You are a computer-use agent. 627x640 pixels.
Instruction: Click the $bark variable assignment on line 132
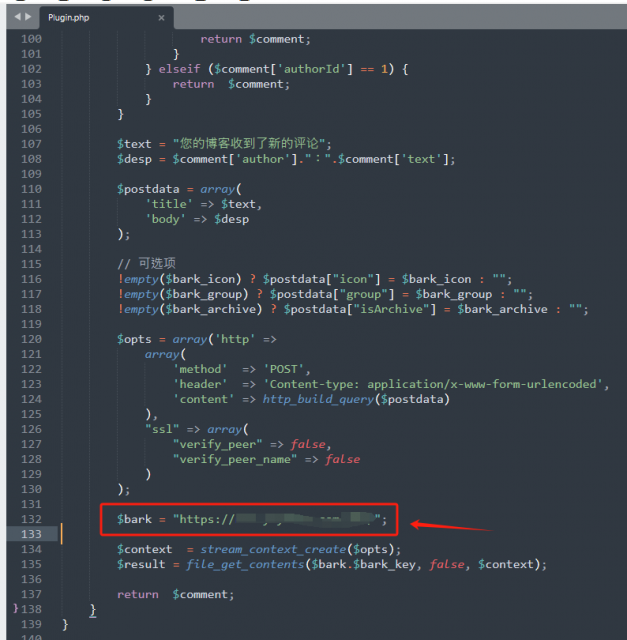251,519
